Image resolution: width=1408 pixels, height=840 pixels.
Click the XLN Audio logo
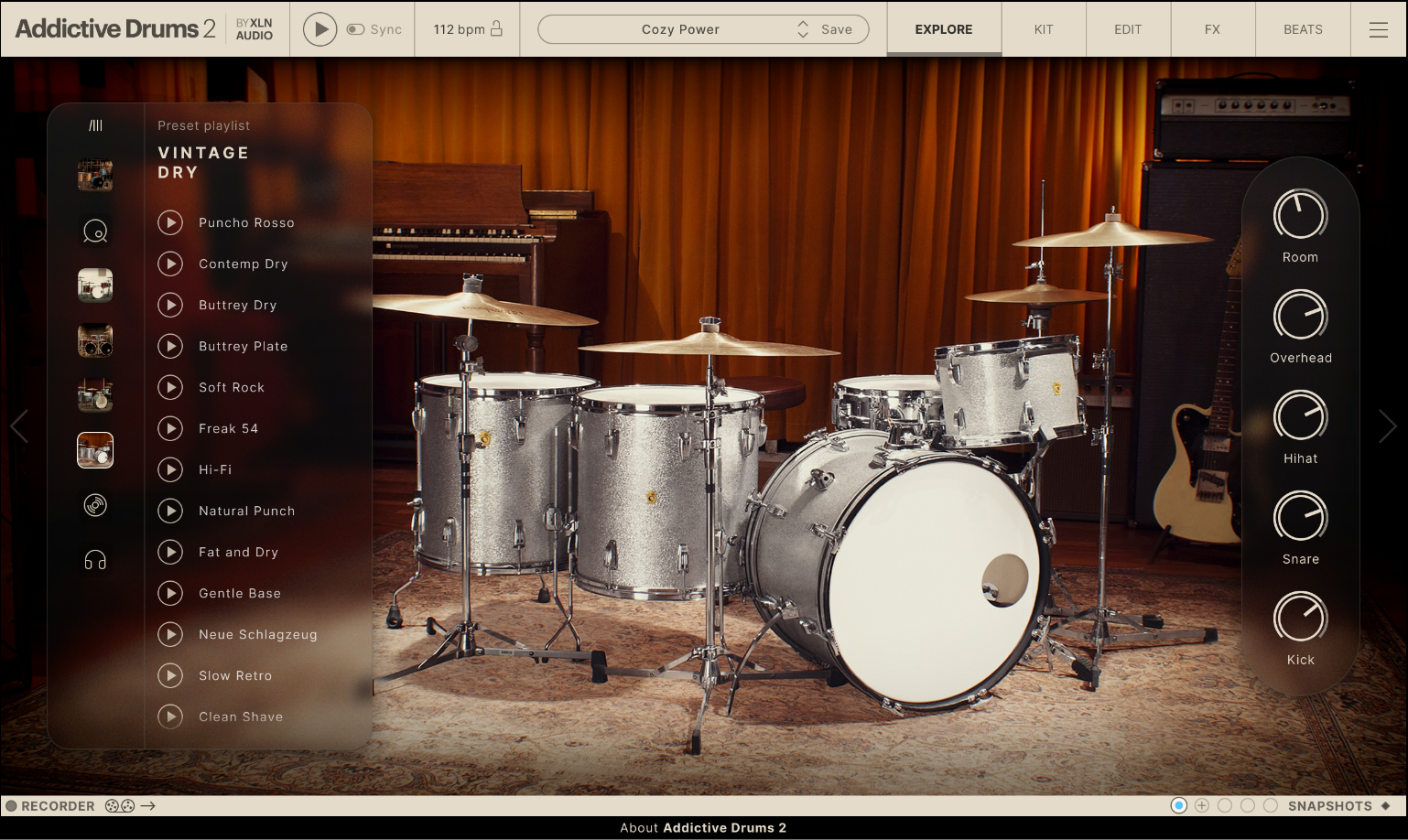click(254, 29)
